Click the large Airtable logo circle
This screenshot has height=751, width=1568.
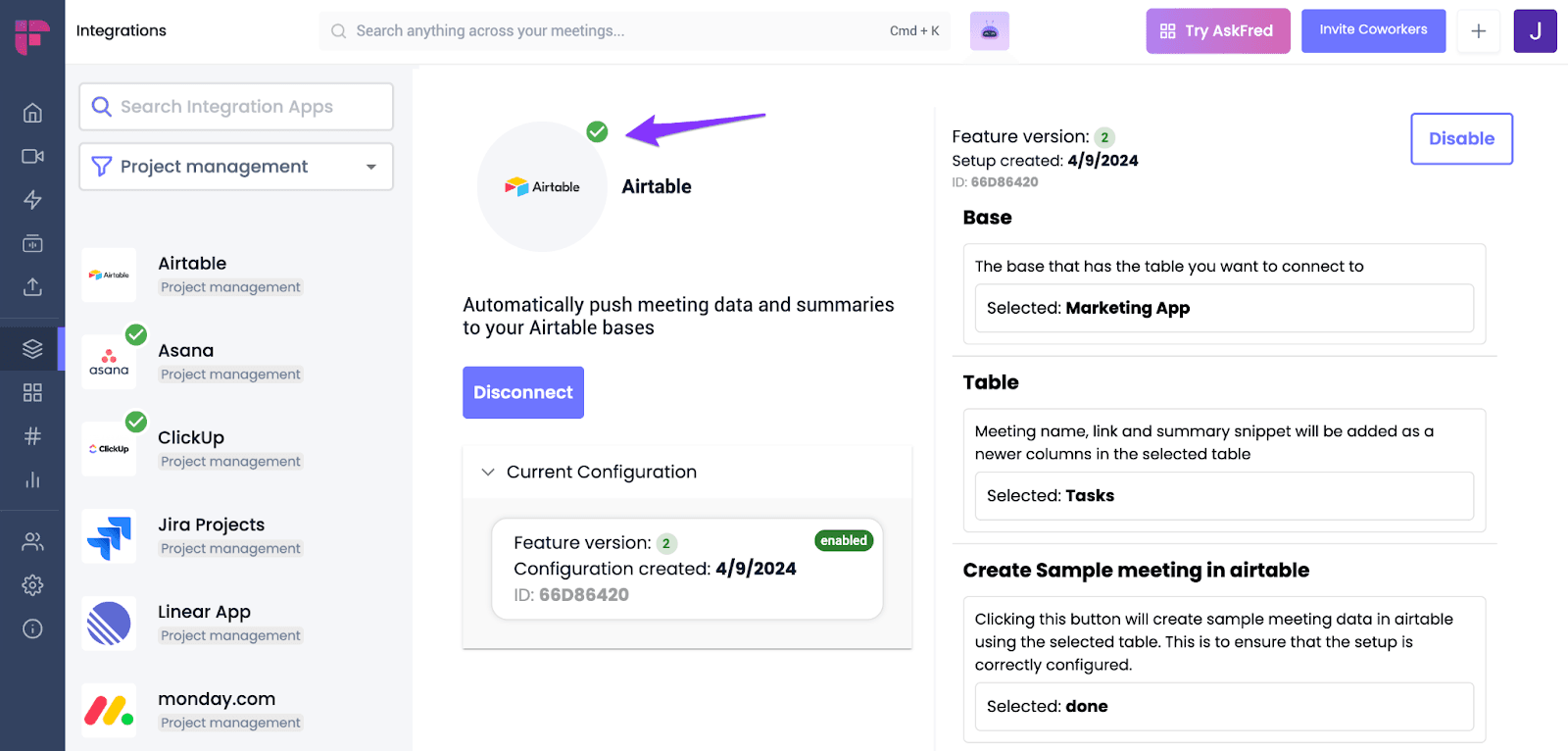pos(542,186)
